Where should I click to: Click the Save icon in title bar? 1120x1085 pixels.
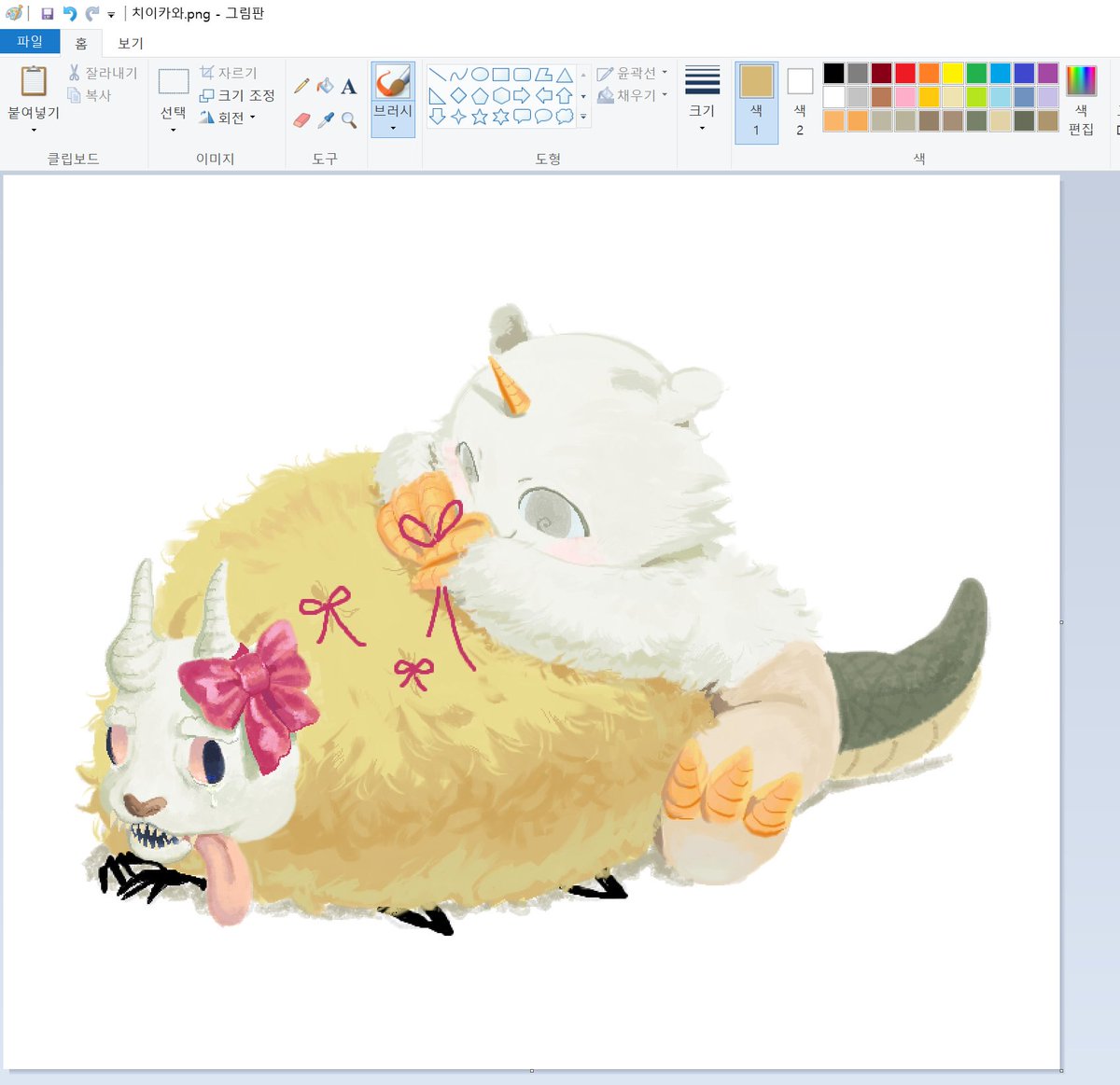coord(47,14)
